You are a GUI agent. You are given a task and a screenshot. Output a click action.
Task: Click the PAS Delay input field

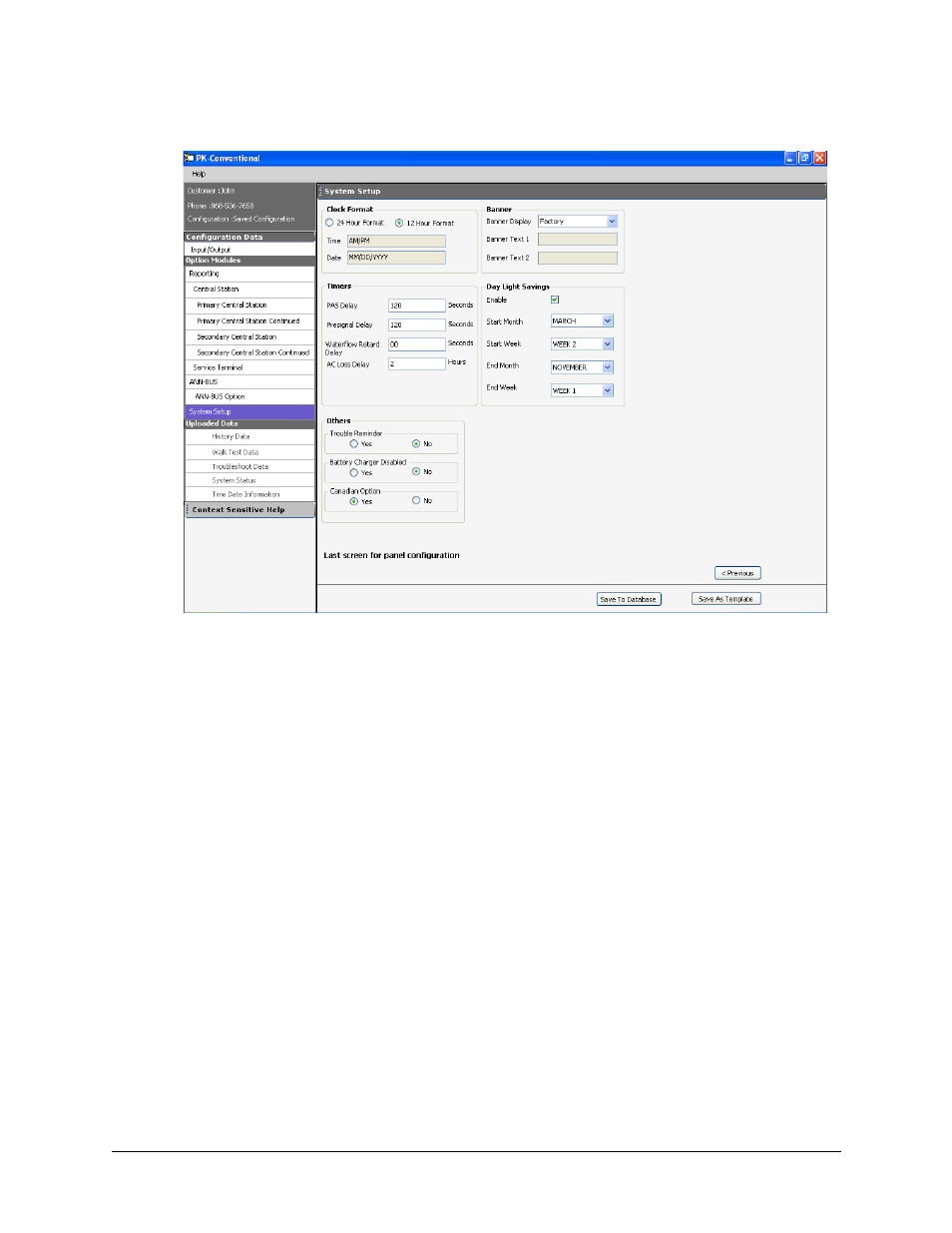click(x=416, y=306)
